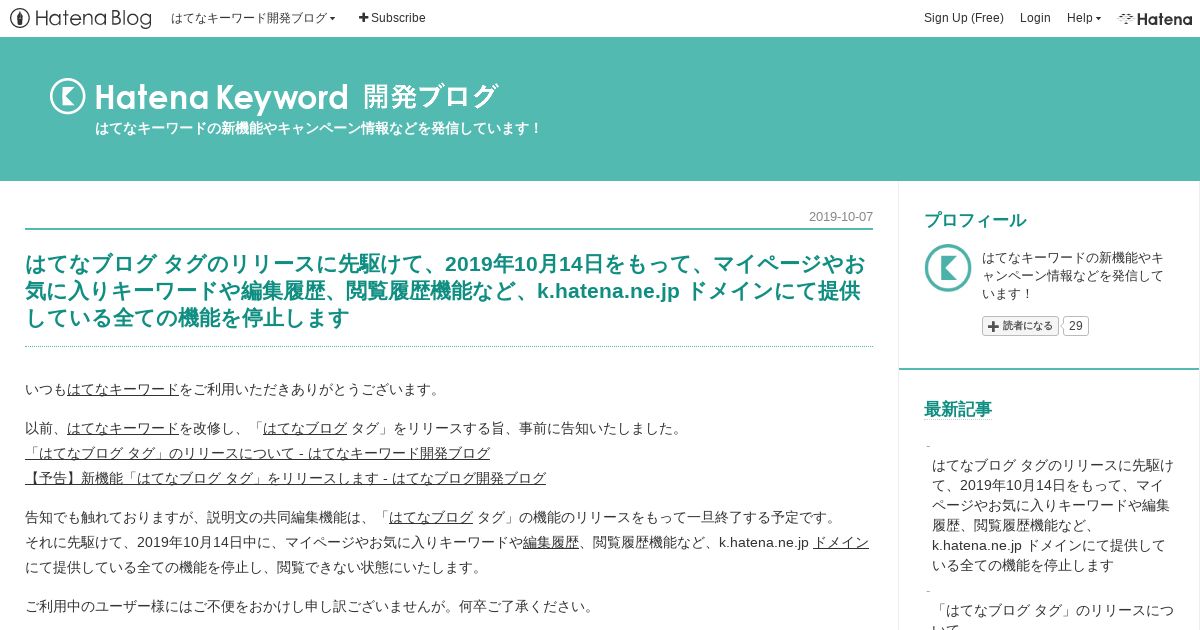1200x630 pixels.
Task: Open the はてなキーワード開発ブログ dropdown menu
Action: 253,18
